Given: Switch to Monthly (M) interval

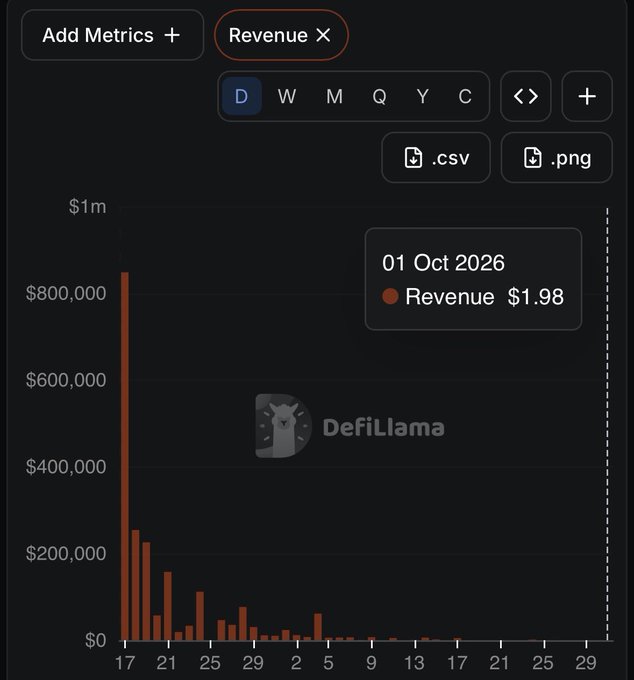Looking at the screenshot, I should pos(334,96).
